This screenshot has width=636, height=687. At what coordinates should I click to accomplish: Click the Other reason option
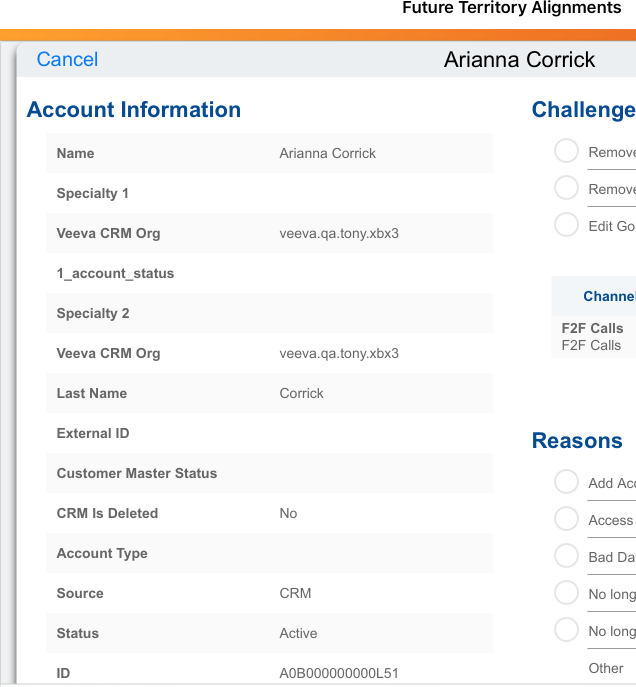[x=606, y=667]
